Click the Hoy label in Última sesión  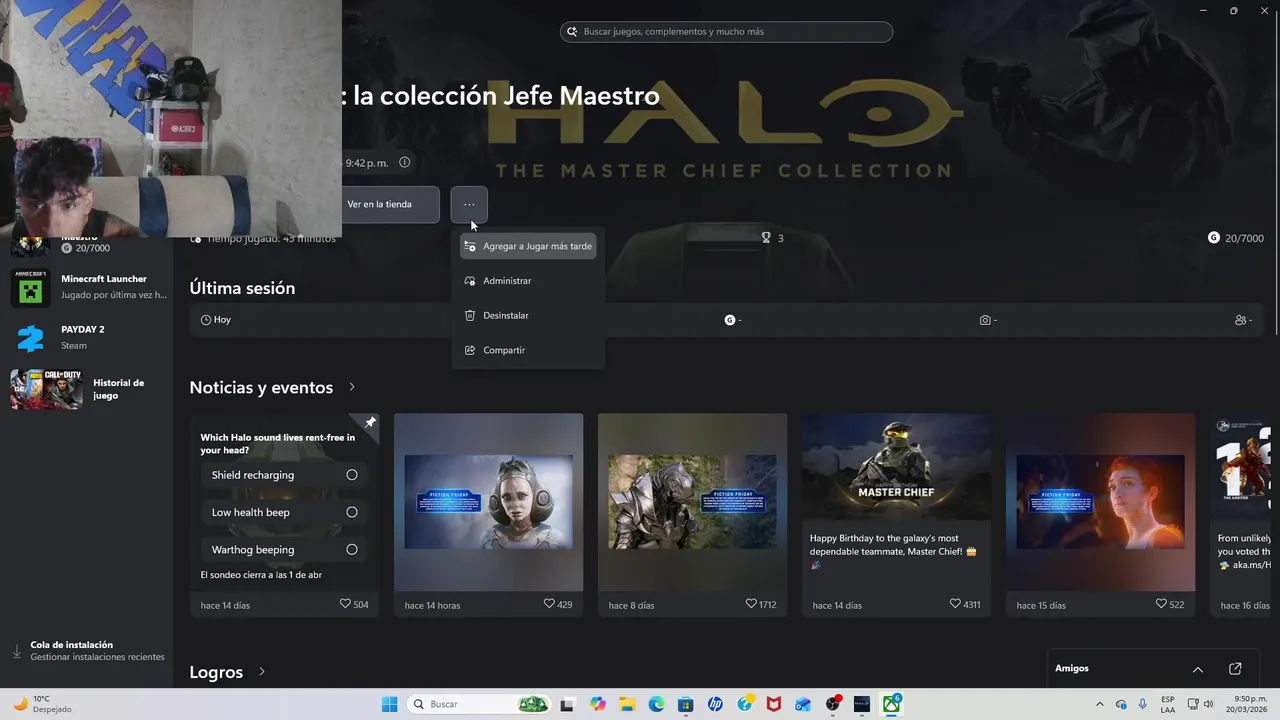click(222, 320)
